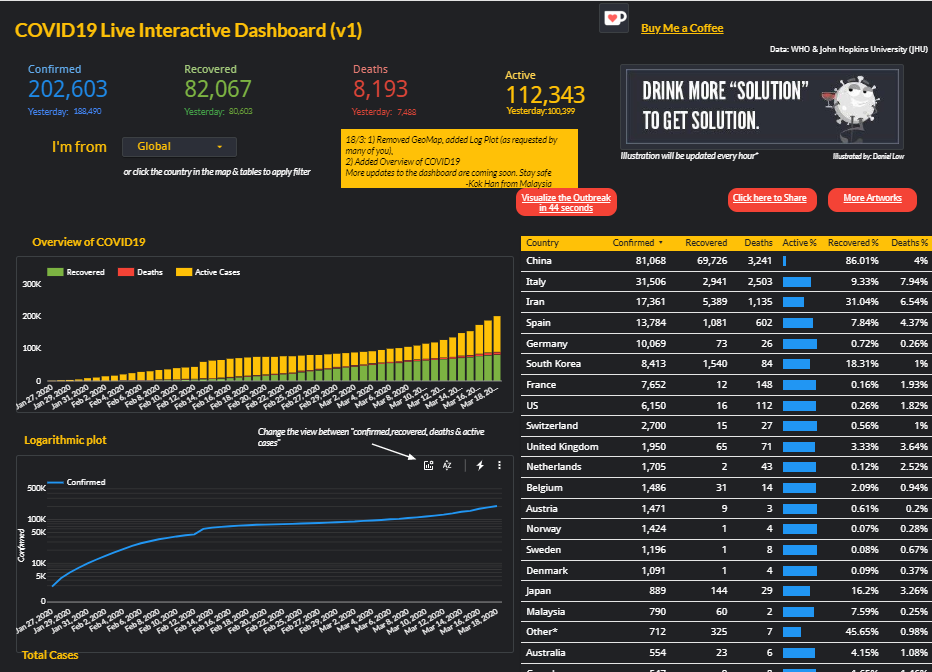932x672 pixels.
Task: Open the Buy Me a Coffee link
Action: (x=682, y=28)
